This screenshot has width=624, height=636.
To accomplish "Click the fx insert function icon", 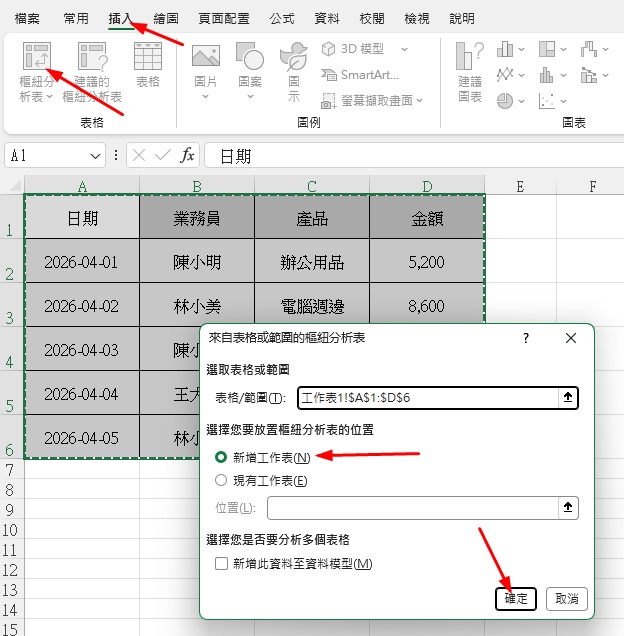I will (x=187, y=155).
